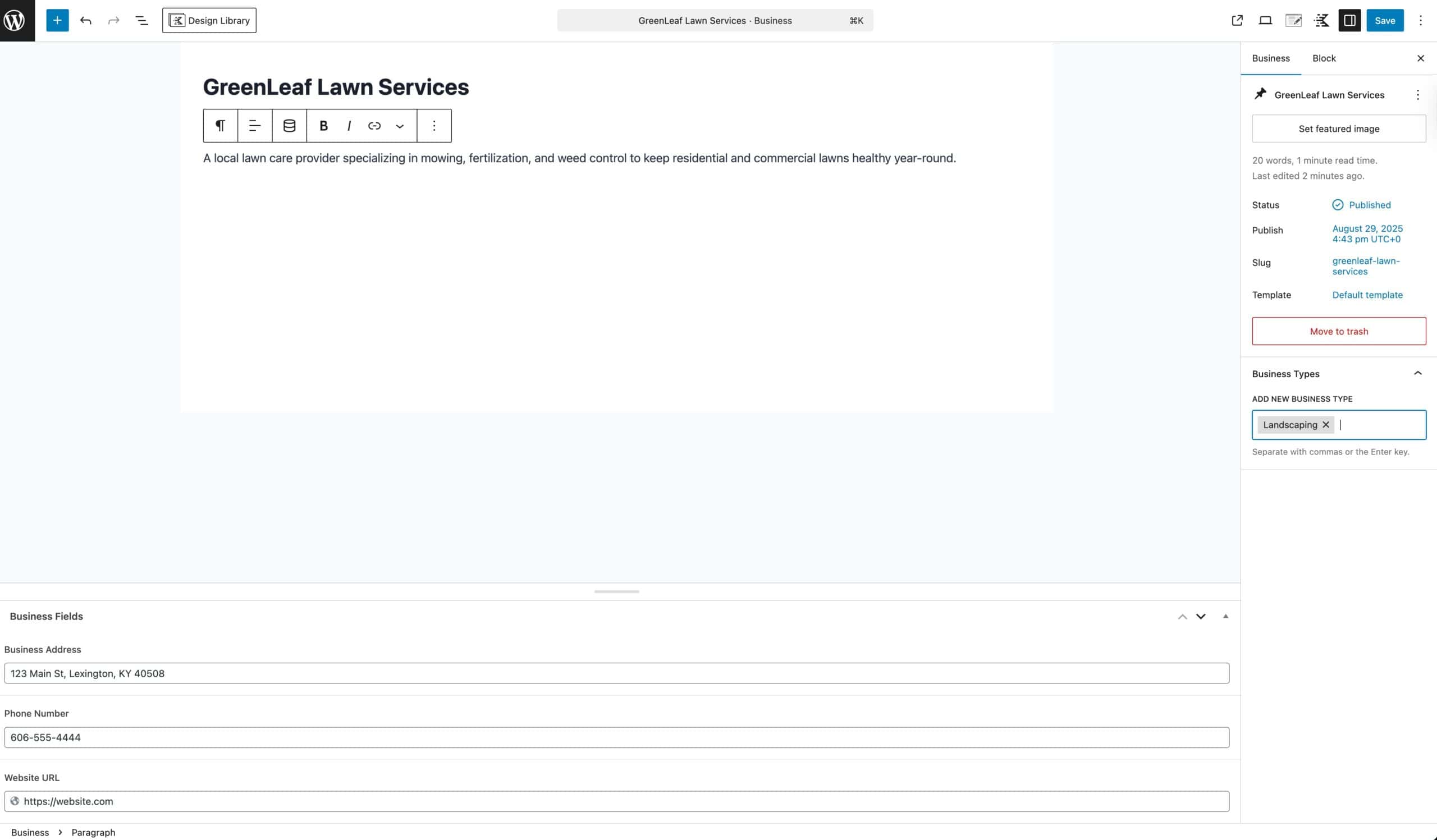Select Paragraph in the breadcrumb footer
This screenshot has height=840, width=1437.
point(93,832)
